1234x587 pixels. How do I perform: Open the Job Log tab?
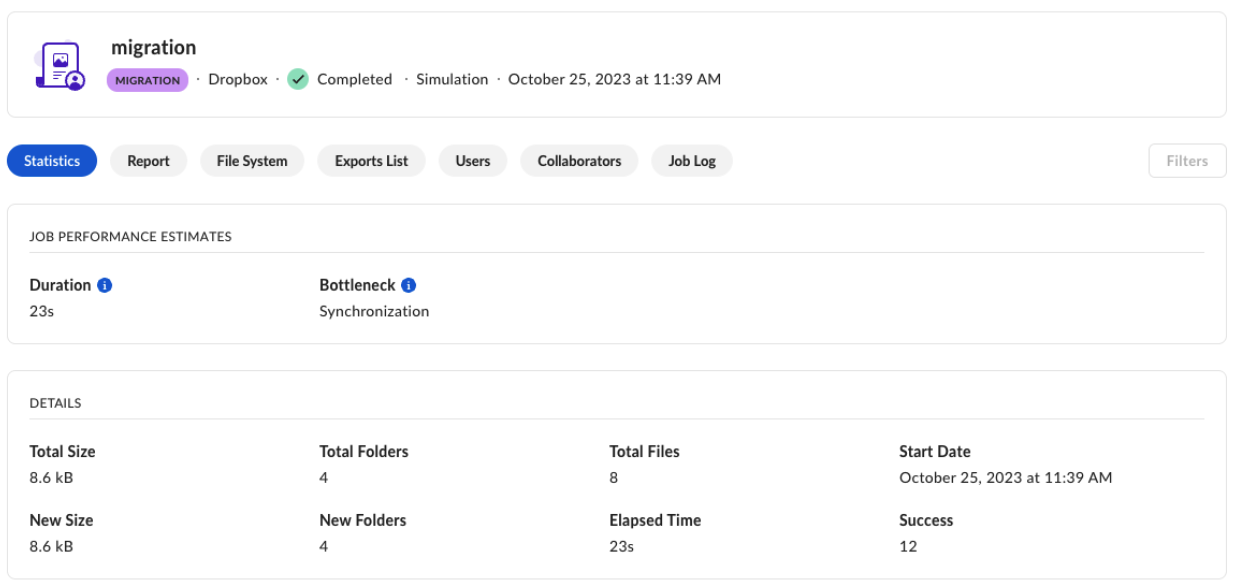[x=692, y=161]
